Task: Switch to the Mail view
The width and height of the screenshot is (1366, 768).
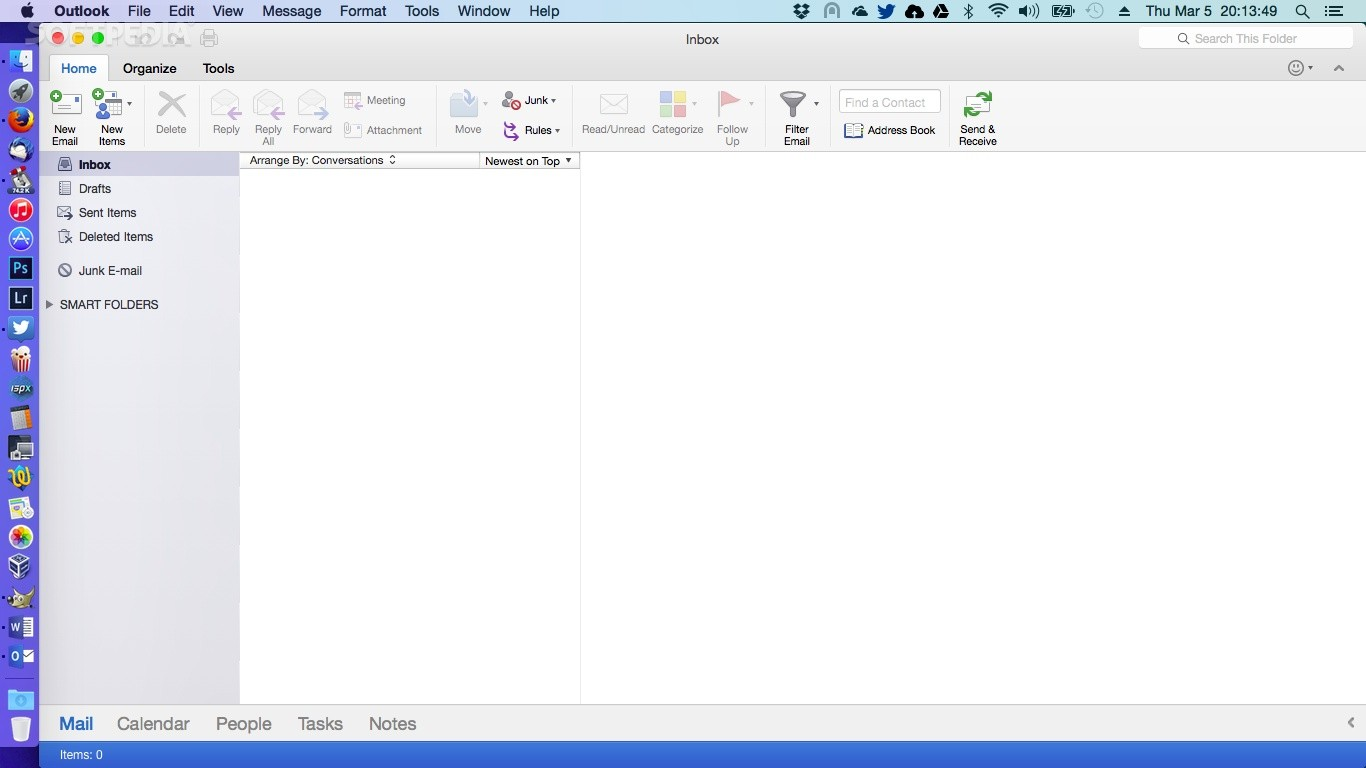Action: [76, 723]
